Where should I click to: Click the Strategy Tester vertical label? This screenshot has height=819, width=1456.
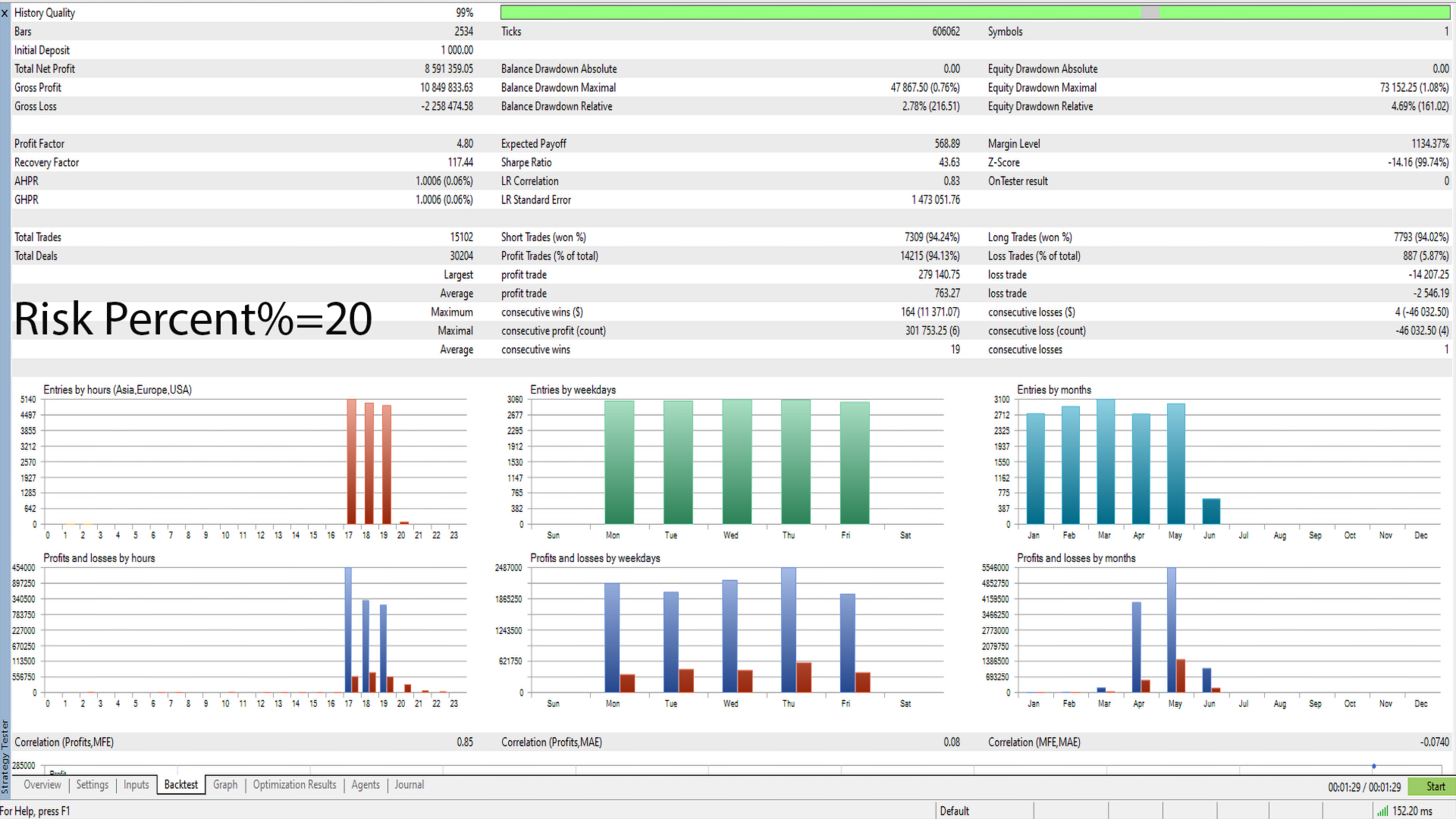pos(5,756)
